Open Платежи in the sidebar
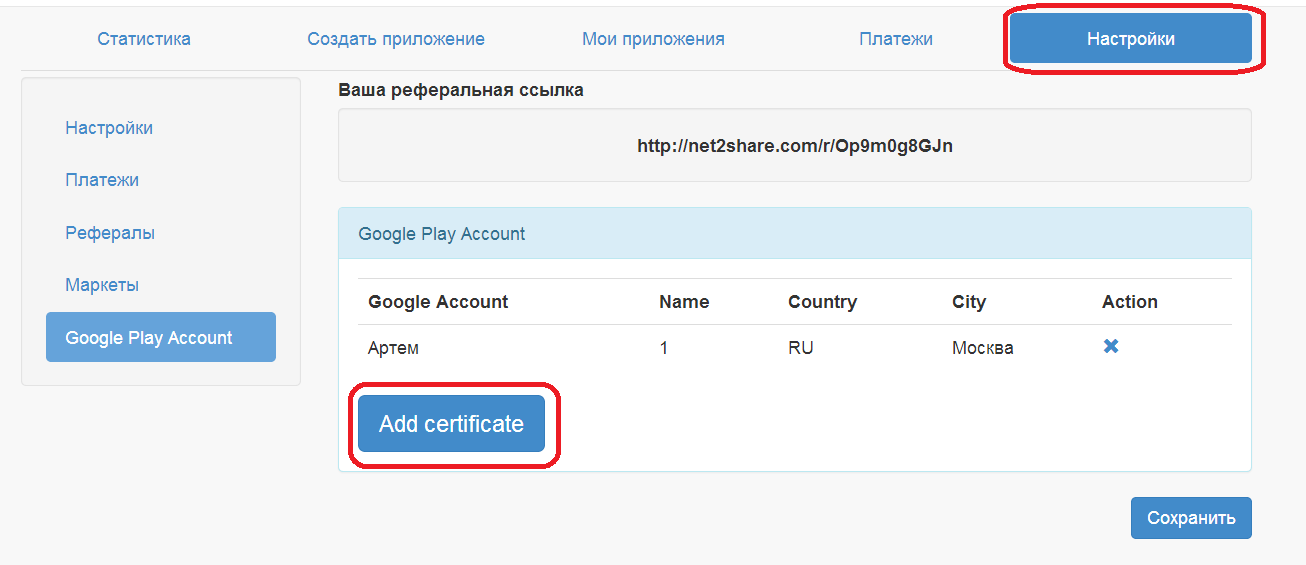The height and width of the screenshot is (565, 1306). [102, 180]
